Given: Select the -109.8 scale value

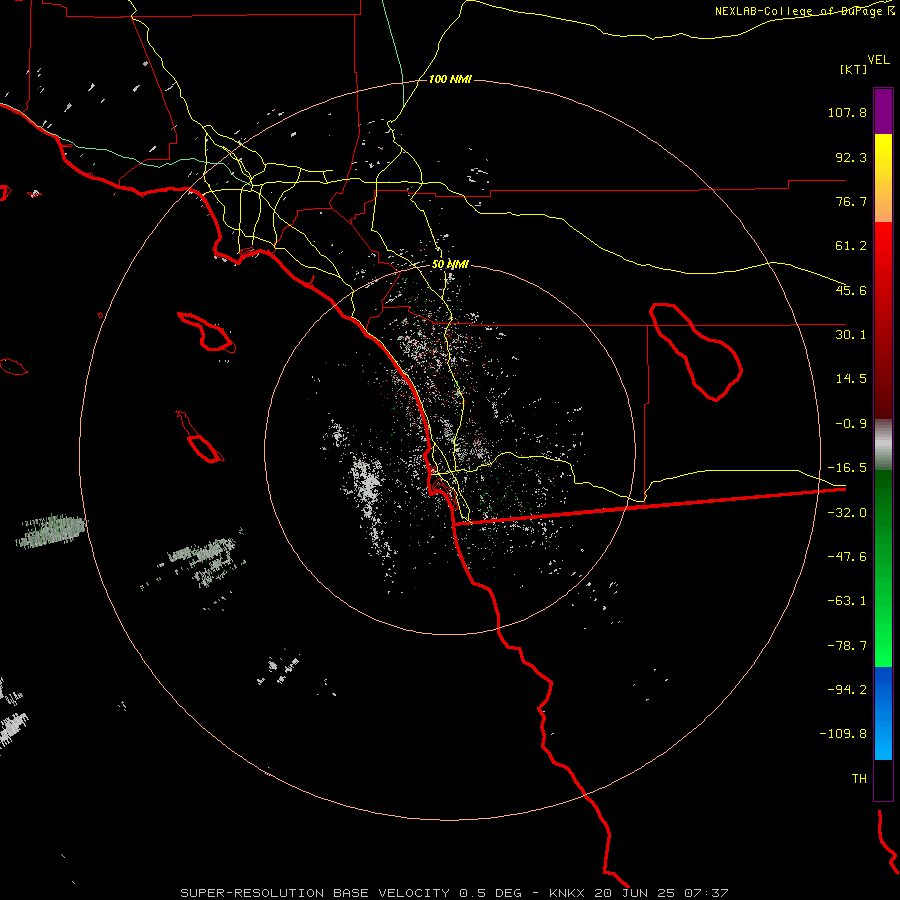Looking at the screenshot, I should pos(843,734).
